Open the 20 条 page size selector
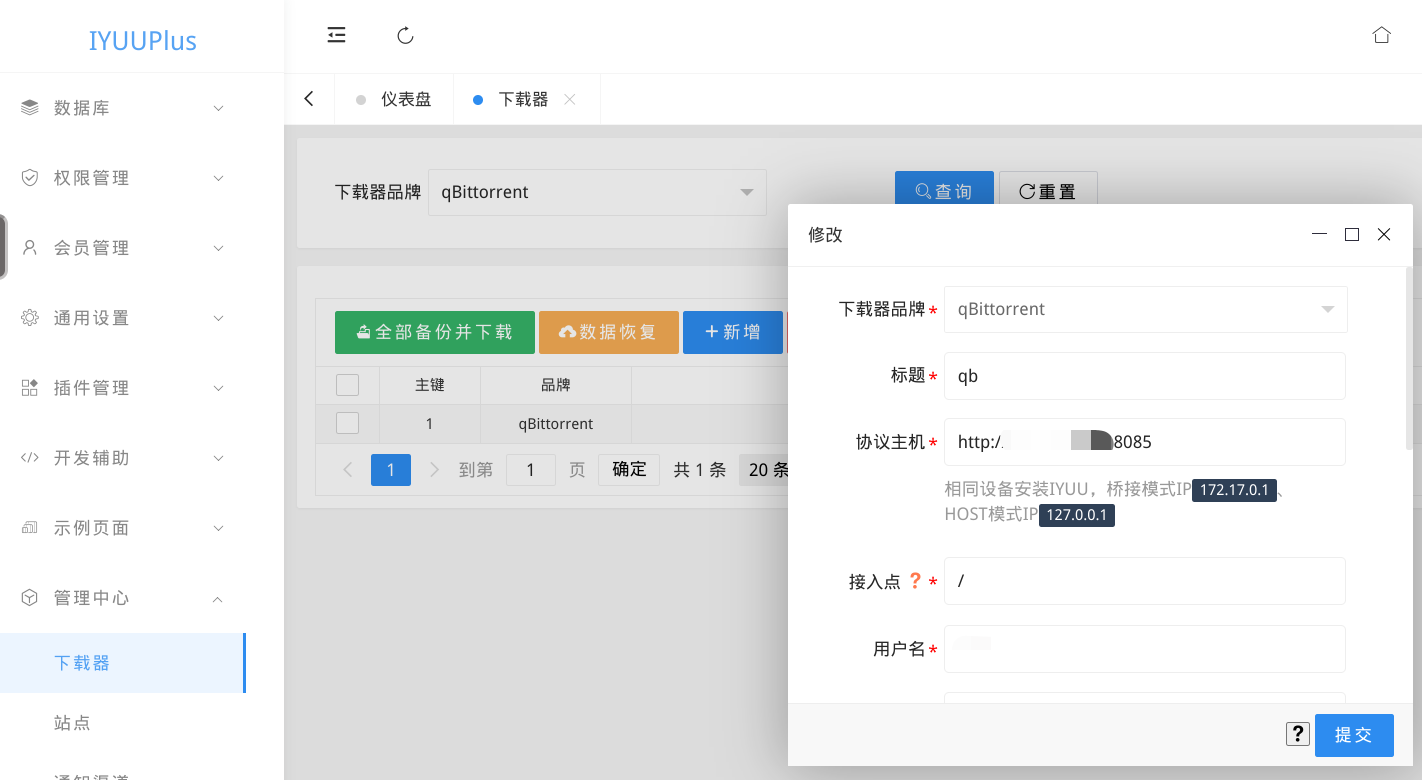The image size is (1422, 780). tap(764, 470)
